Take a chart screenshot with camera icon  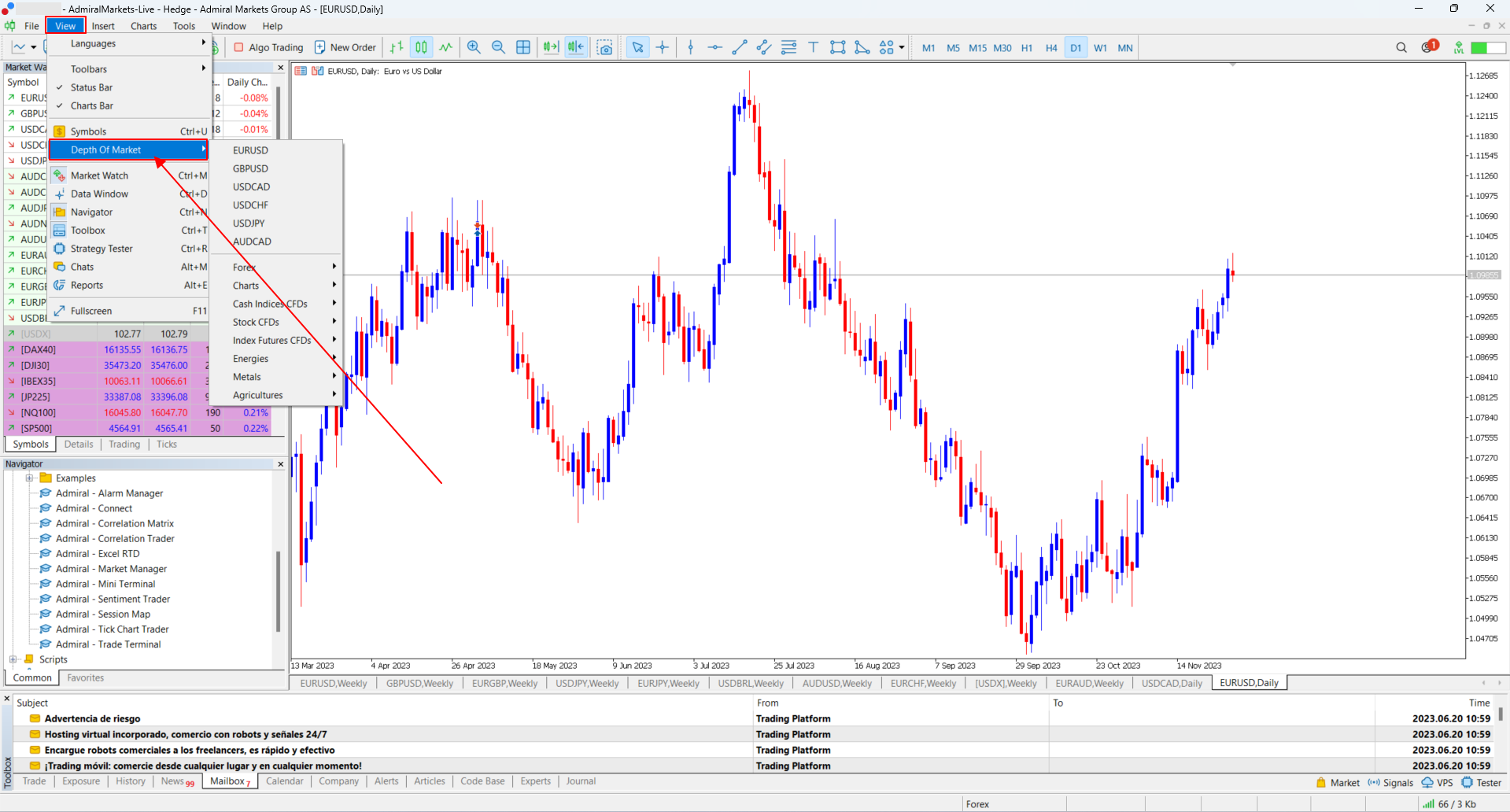coord(604,47)
